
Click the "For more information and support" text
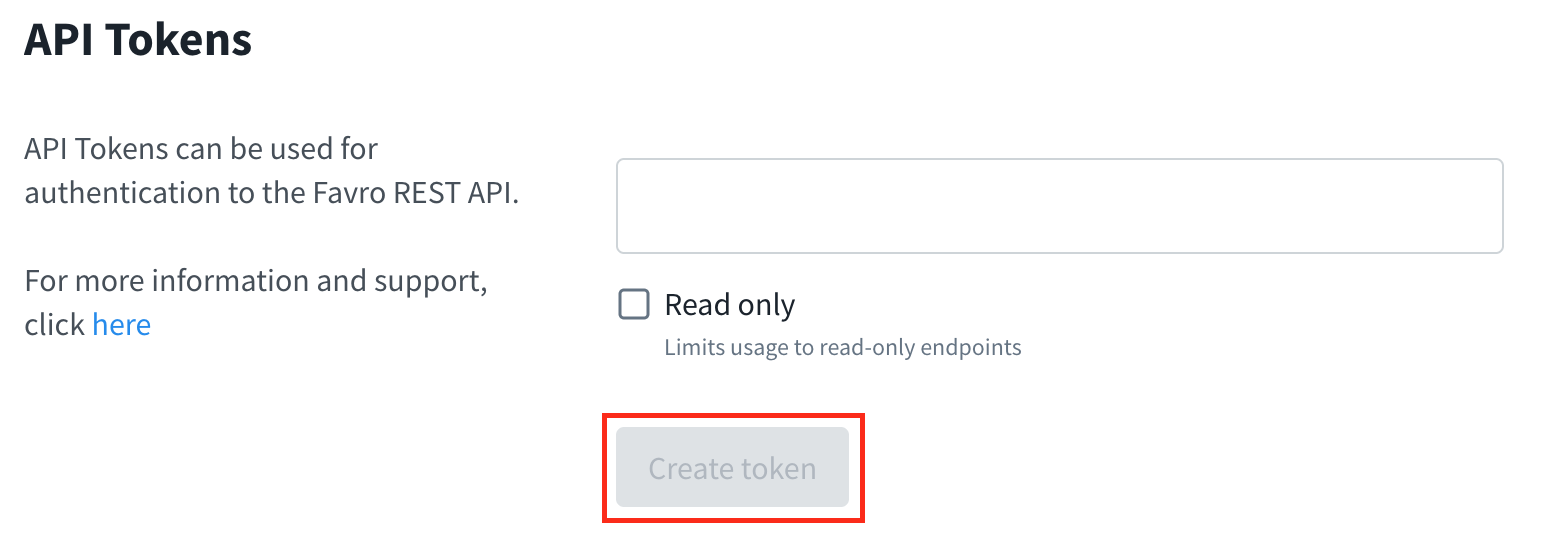pos(256,281)
